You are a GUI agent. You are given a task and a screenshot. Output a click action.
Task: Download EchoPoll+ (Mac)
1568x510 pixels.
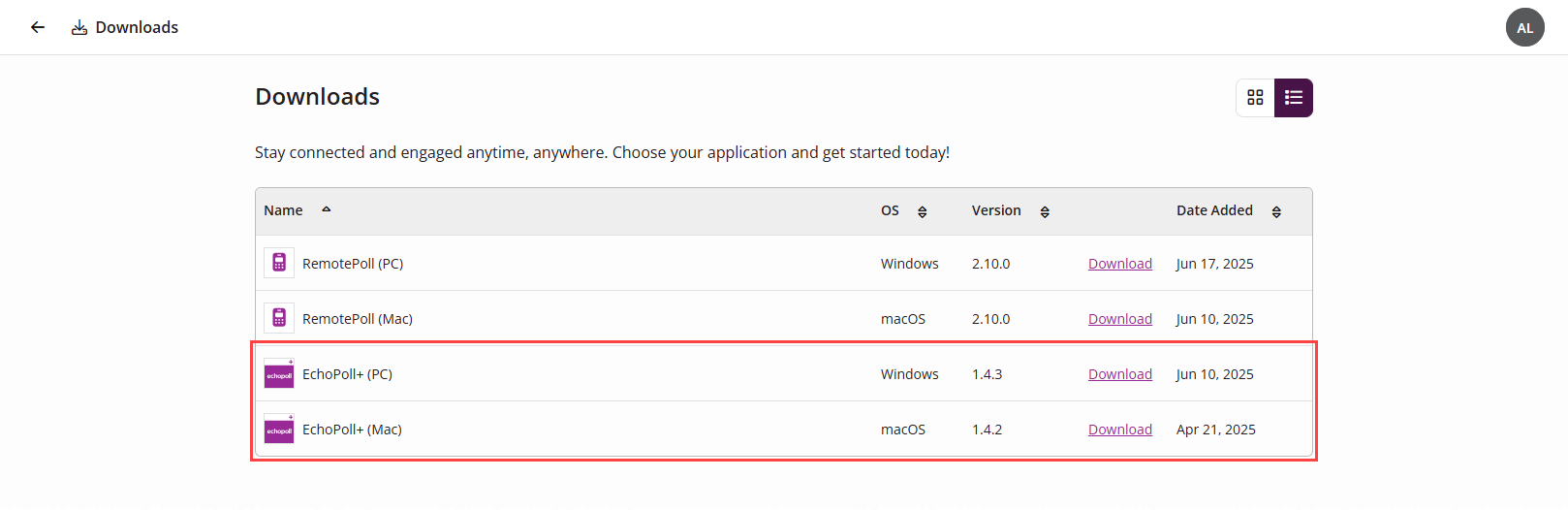[1120, 430]
